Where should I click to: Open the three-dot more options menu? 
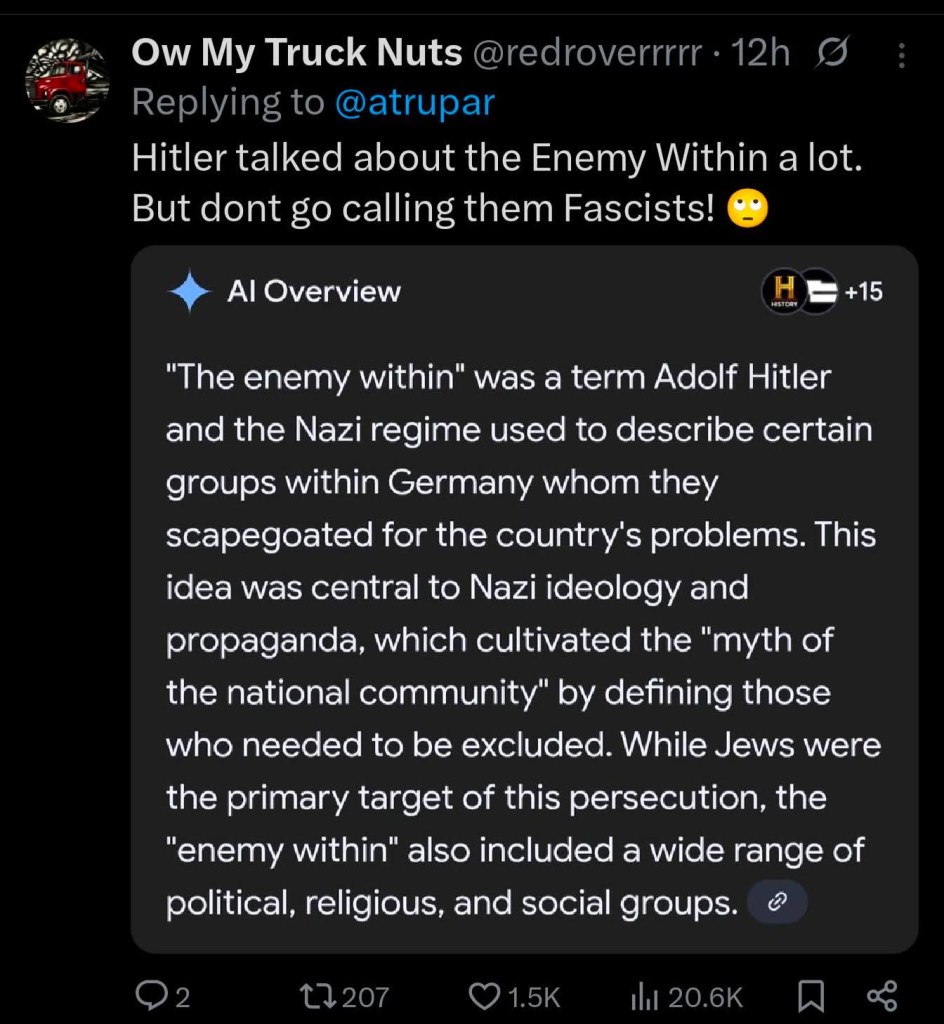(901, 57)
